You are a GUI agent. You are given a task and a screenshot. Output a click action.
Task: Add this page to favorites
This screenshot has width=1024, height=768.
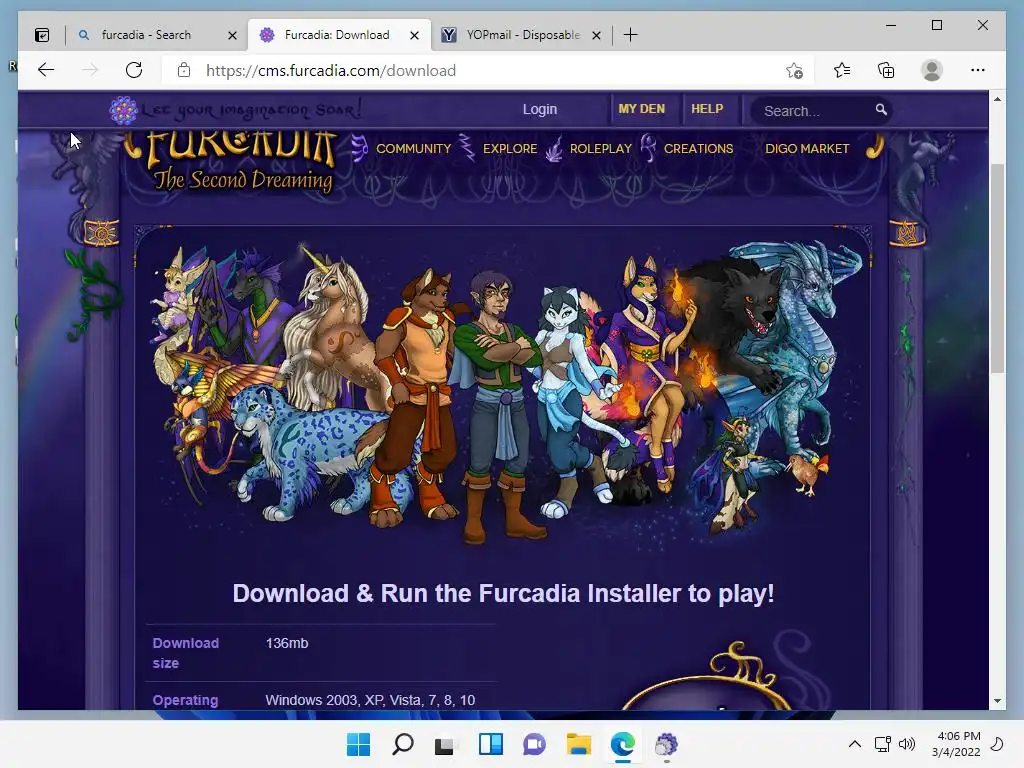pos(794,71)
